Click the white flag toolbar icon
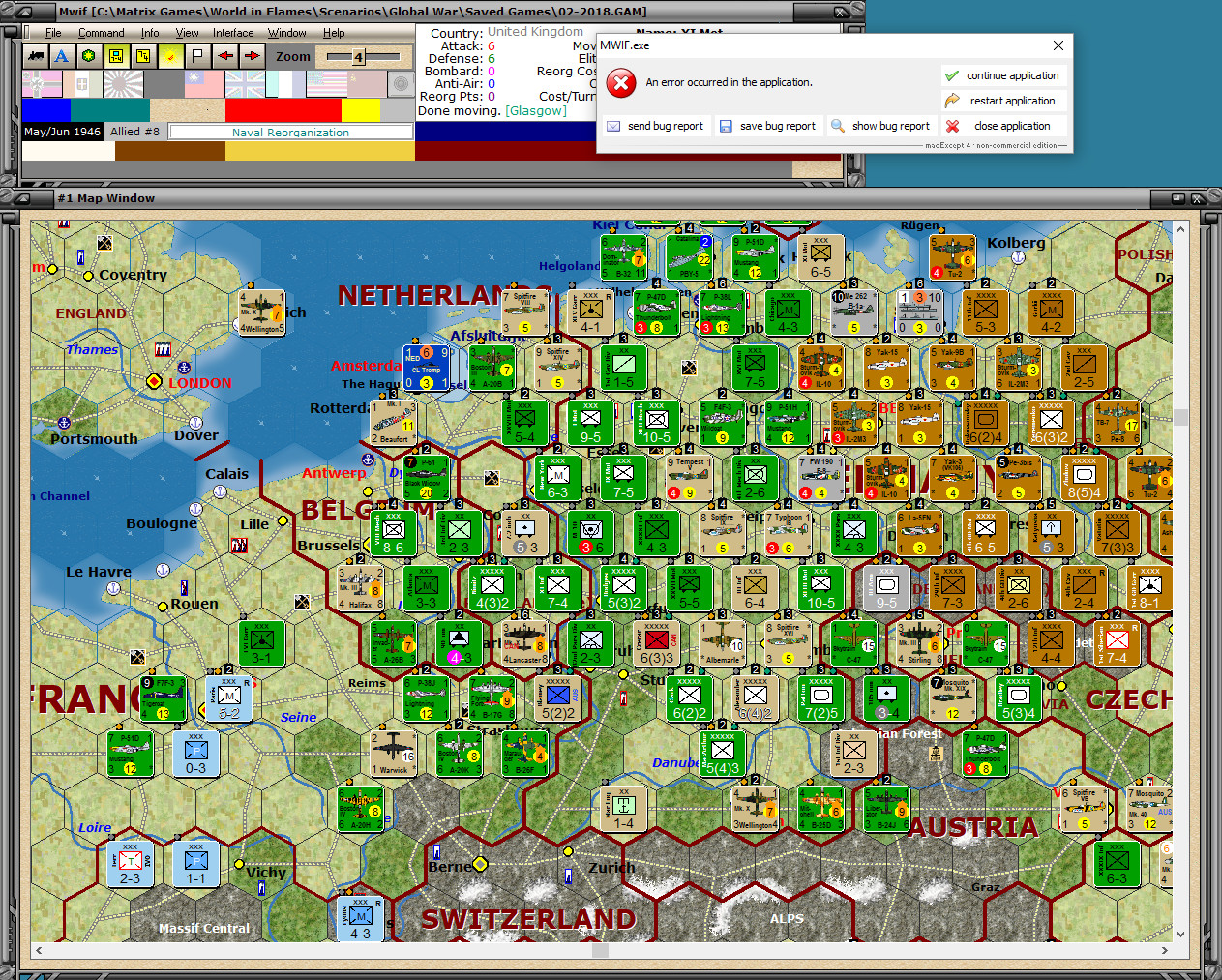Image resolution: width=1222 pixels, height=980 pixels. coord(197,56)
